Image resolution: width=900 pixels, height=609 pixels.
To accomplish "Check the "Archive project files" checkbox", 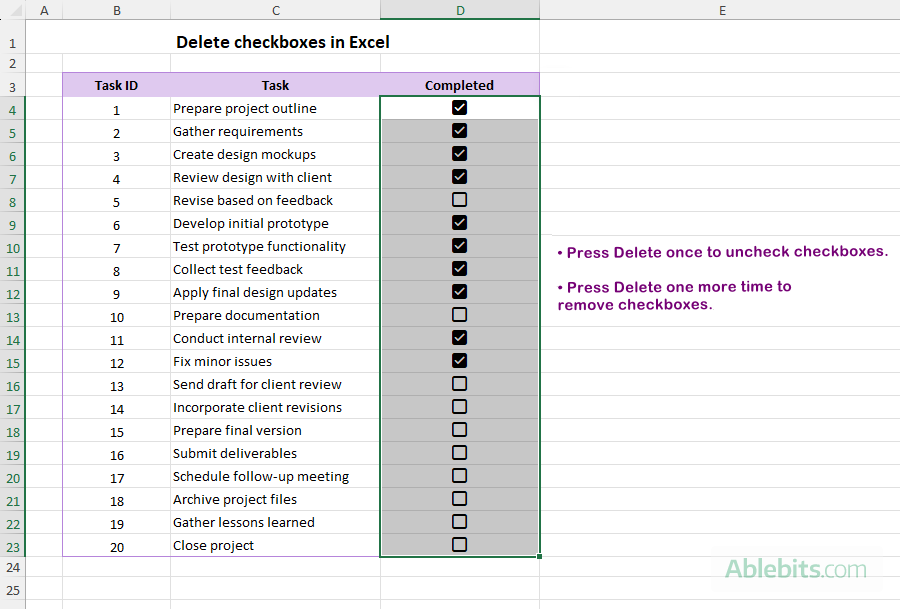I will (x=459, y=498).
